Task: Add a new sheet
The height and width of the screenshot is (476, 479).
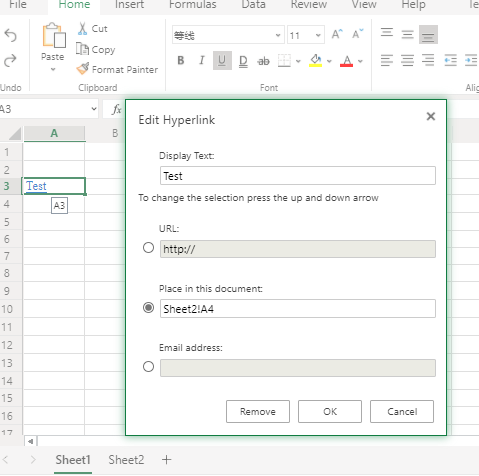Action: tap(166, 460)
